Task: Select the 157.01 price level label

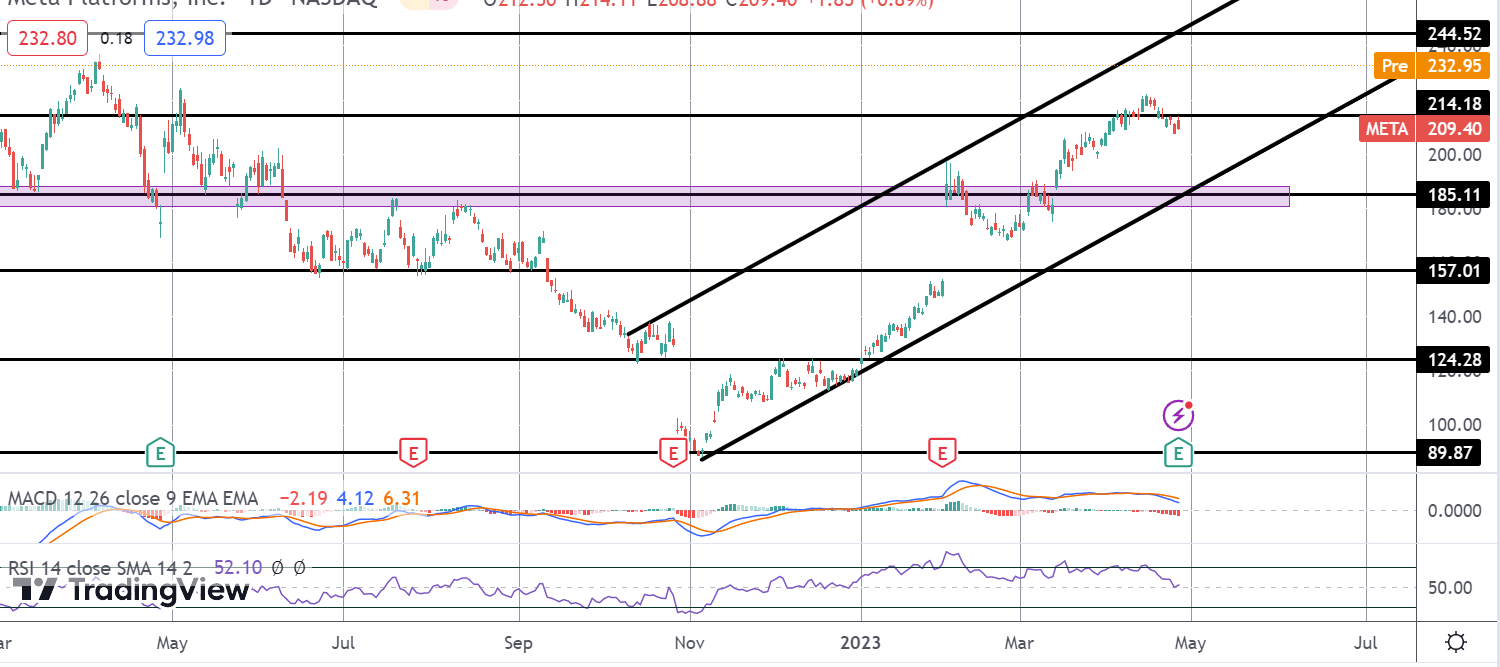Action: click(1454, 271)
